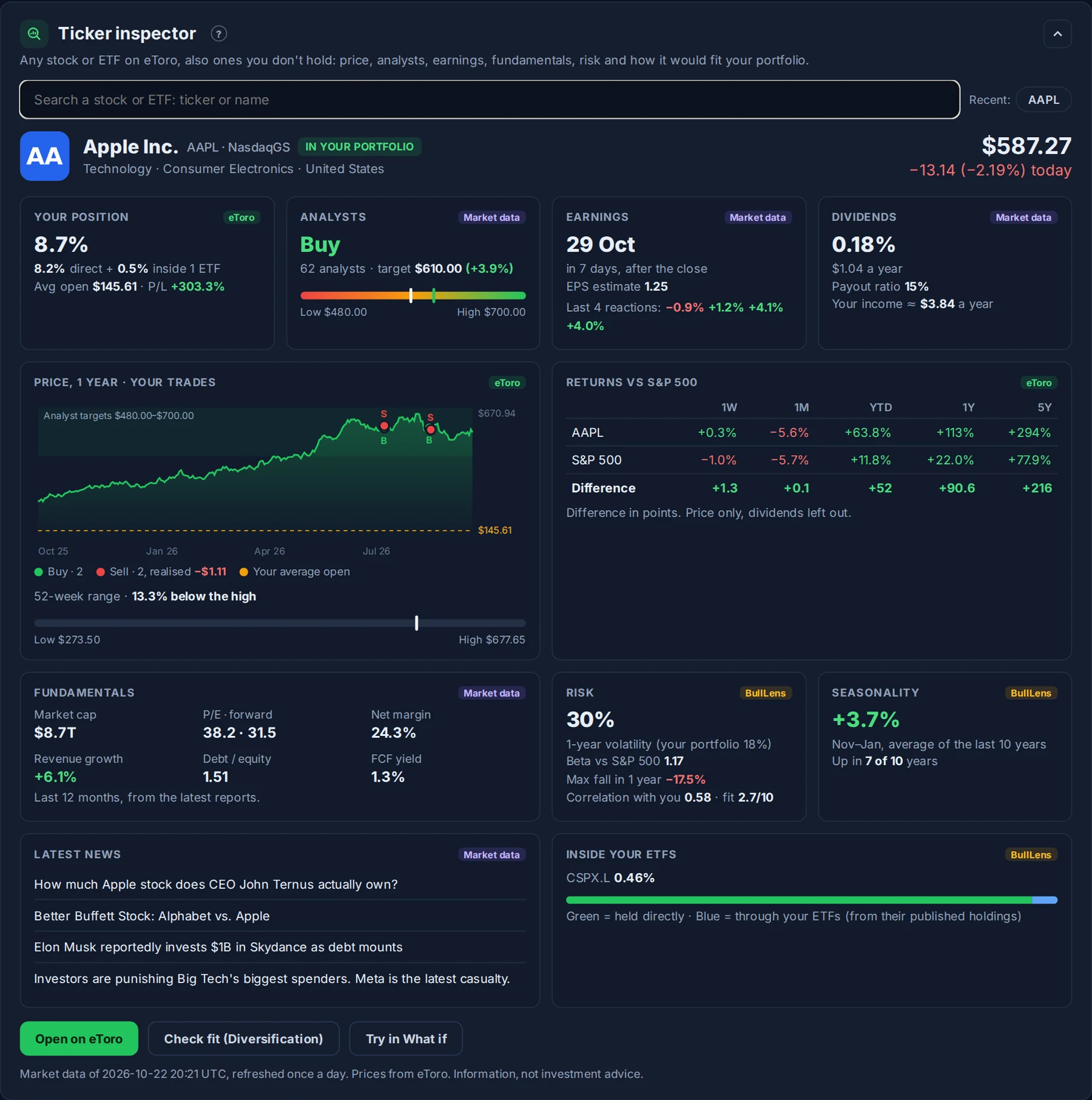Click the eToro badge on the price chart
Image resolution: width=1092 pixels, height=1100 pixels.
(x=507, y=383)
